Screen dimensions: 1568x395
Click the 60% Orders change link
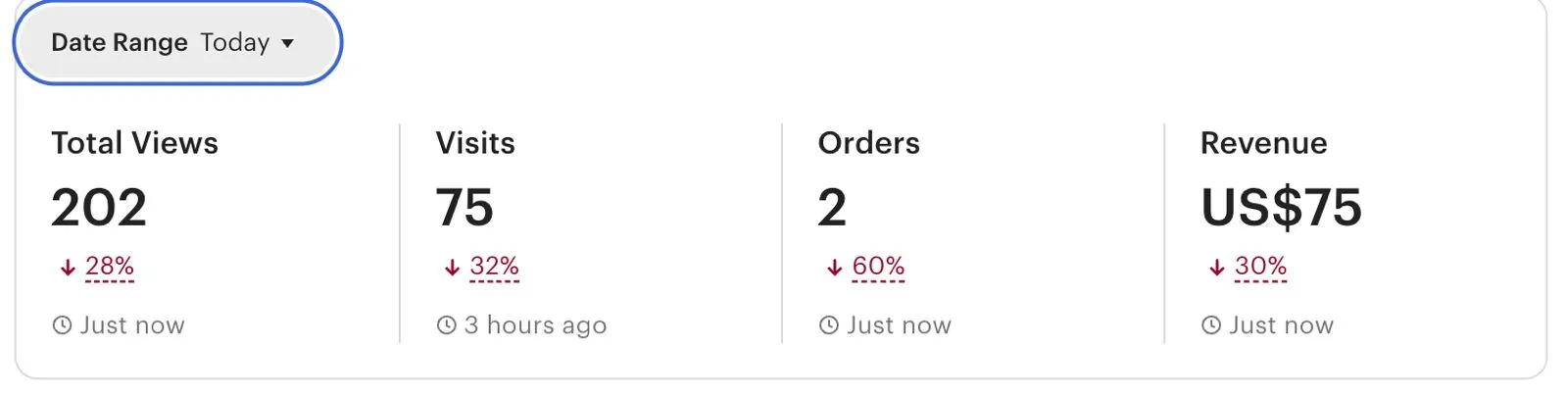(878, 267)
